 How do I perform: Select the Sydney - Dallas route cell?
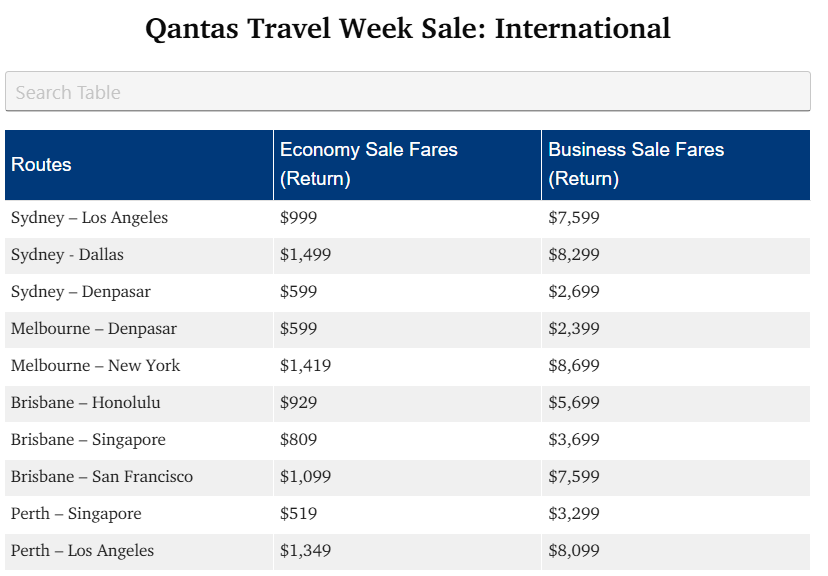[x=68, y=255]
